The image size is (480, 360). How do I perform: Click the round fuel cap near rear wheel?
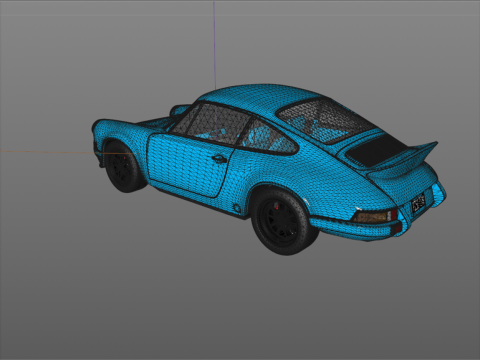pos(237,209)
